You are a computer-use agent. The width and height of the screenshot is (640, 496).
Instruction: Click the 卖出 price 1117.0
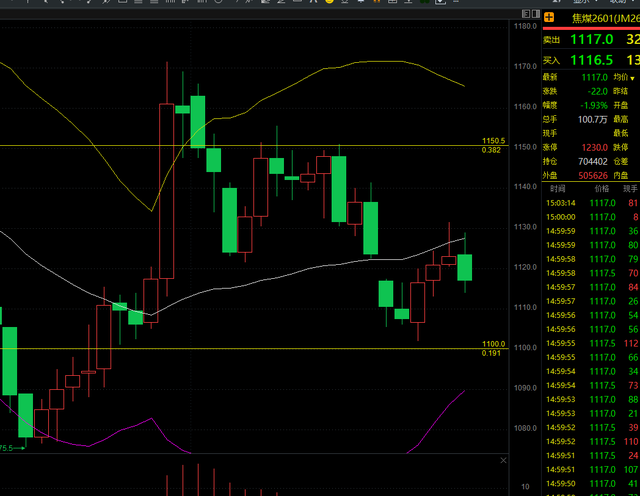pyautogui.click(x=591, y=40)
